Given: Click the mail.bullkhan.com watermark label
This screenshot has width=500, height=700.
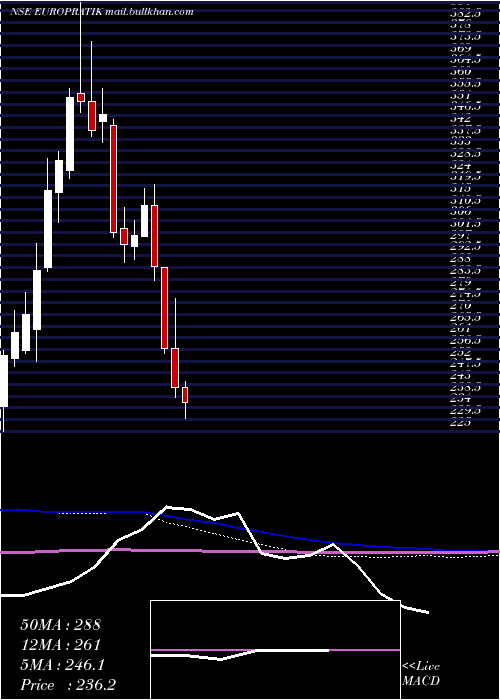Looking at the screenshot, I should (x=150, y=12).
